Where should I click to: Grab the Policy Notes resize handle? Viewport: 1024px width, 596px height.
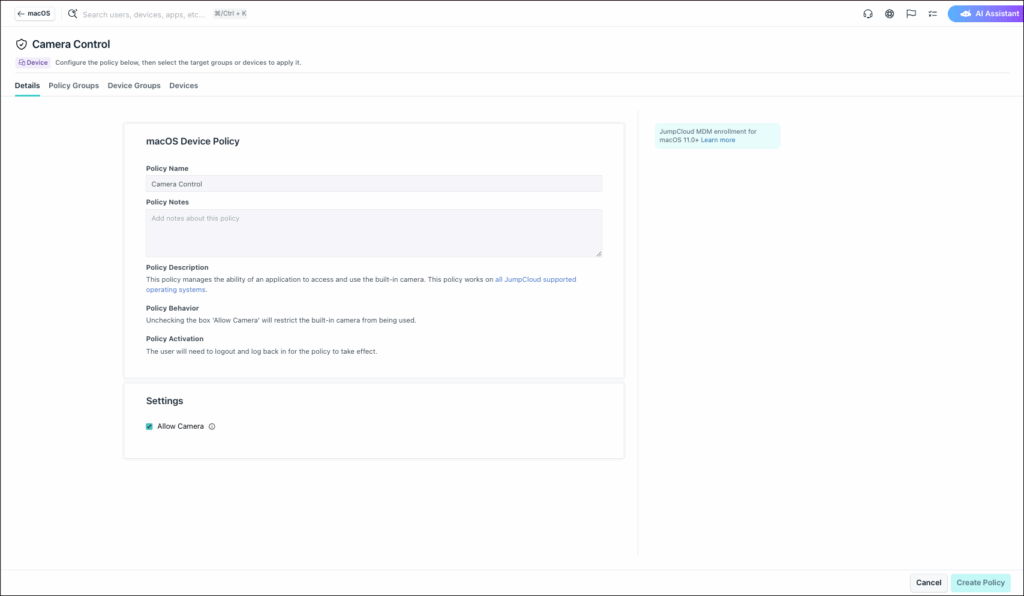(598, 253)
